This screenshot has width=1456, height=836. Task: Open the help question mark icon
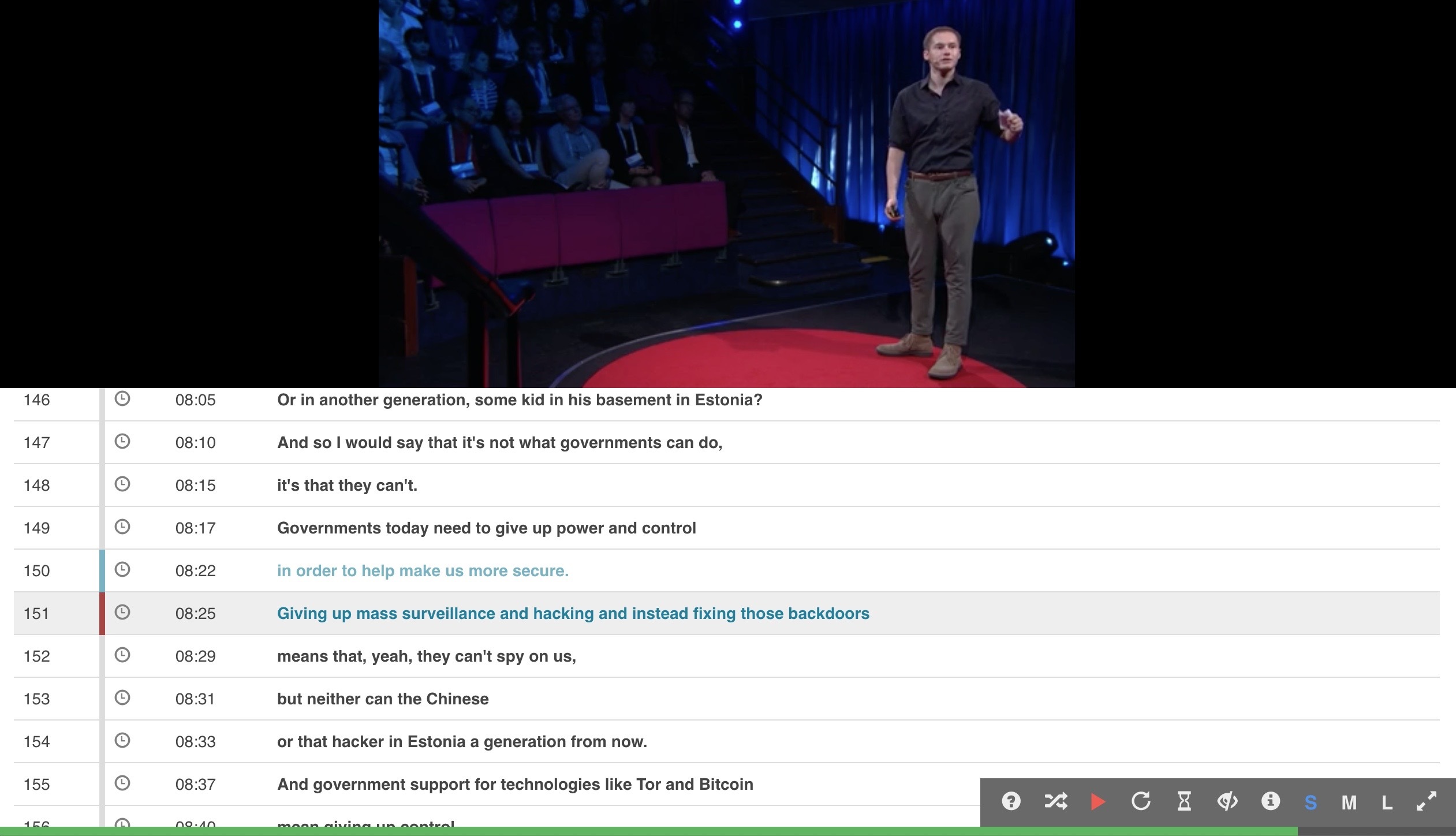(x=1011, y=801)
